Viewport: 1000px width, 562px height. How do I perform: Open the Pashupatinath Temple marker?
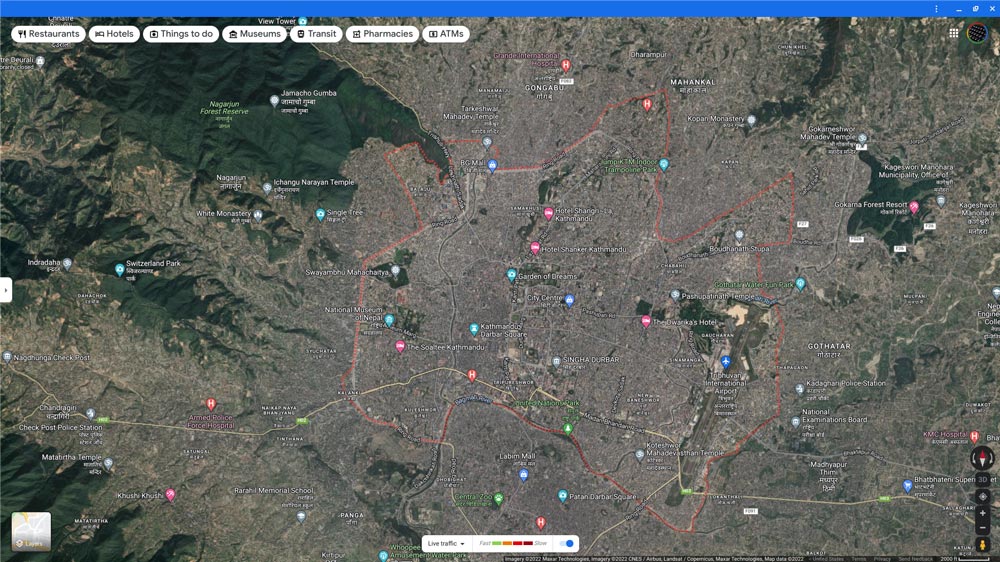click(675, 295)
